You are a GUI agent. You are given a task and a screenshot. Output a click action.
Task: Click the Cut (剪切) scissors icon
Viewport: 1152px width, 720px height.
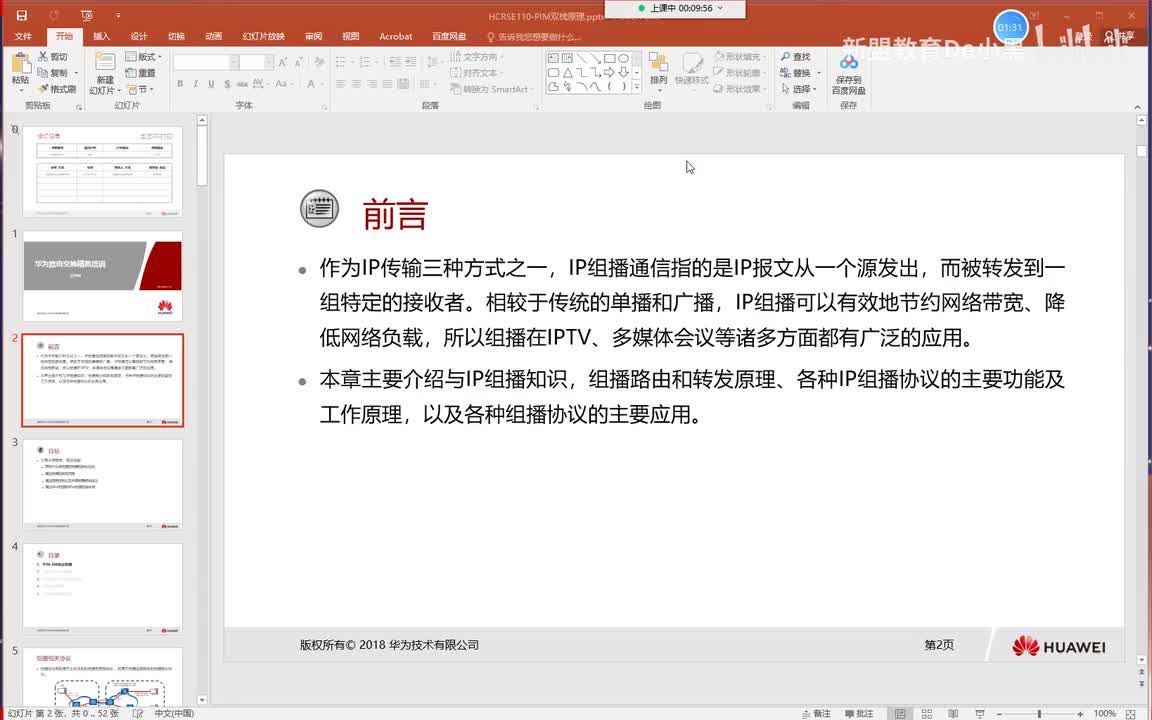click(43, 57)
